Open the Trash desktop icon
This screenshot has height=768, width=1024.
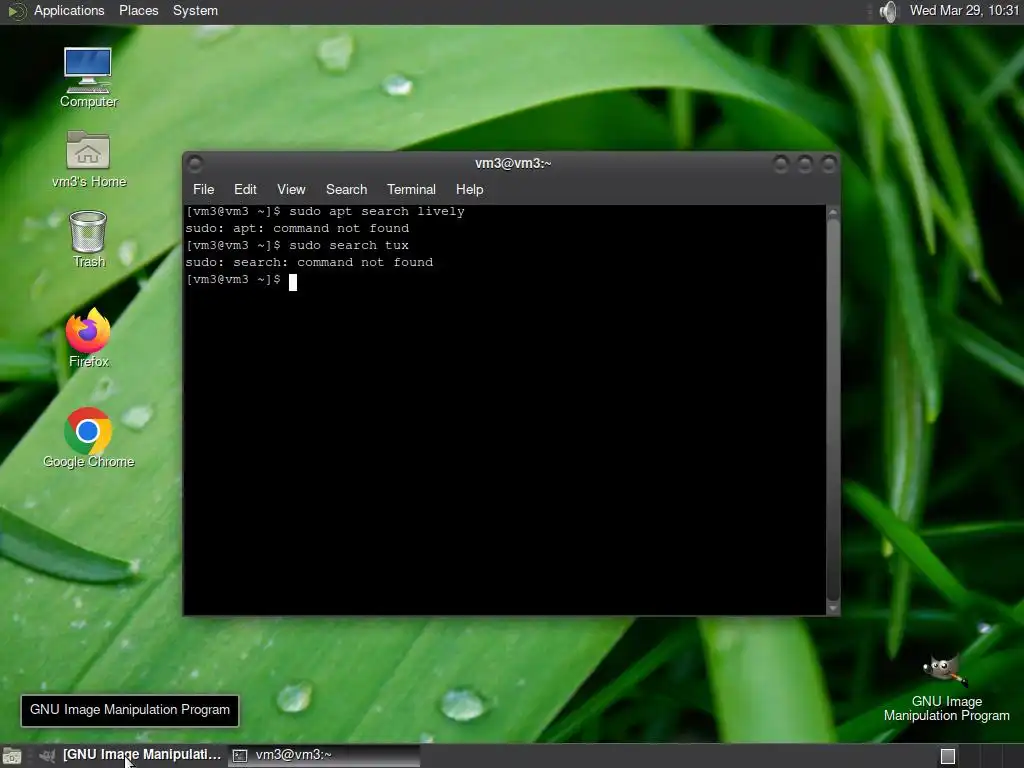point(88,239)
